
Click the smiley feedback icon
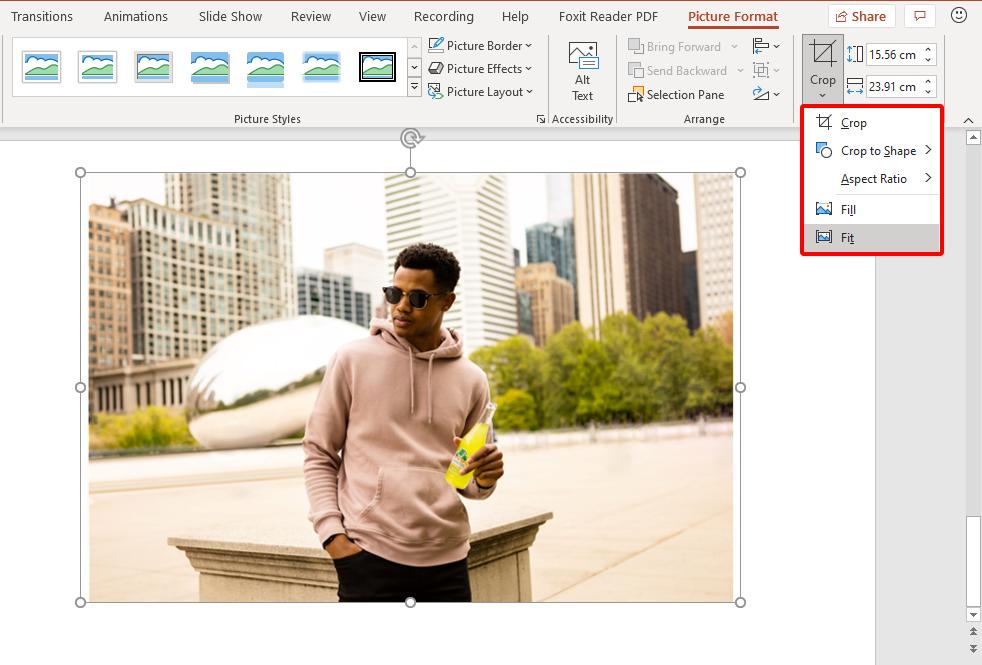(959, 16)
